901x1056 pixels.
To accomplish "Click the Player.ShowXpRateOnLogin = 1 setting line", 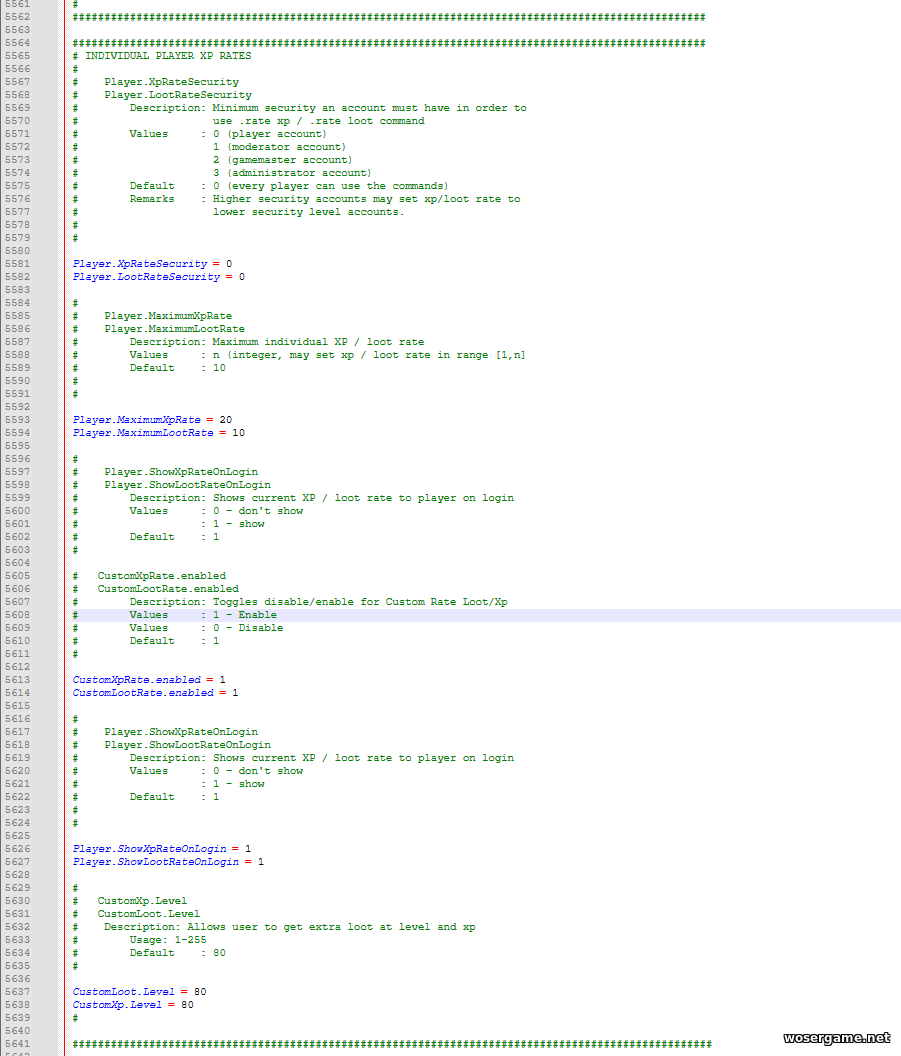I will tap(161, 849).
